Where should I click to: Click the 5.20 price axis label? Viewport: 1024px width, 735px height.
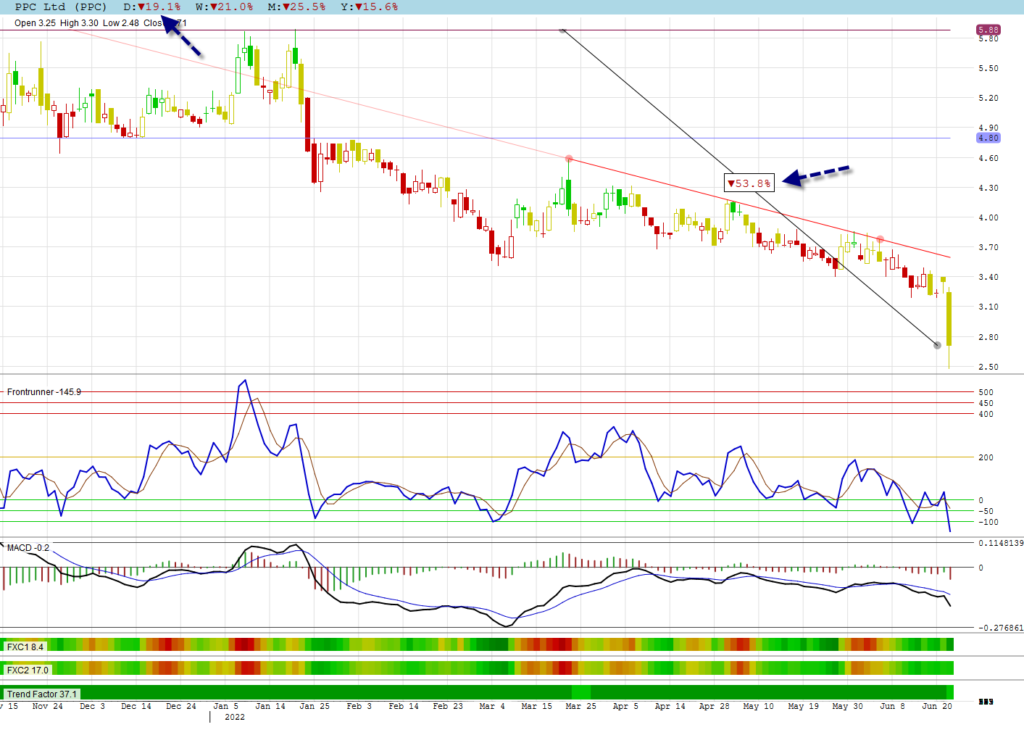tap(988, 98)
